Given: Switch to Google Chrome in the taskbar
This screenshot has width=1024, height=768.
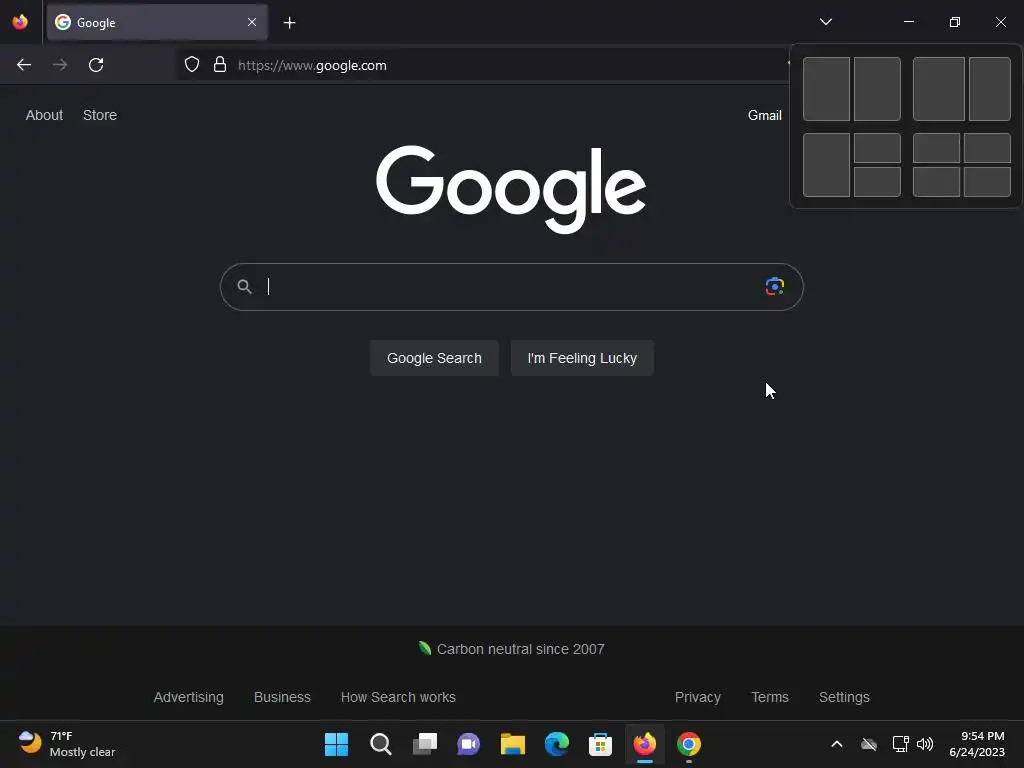Looking at the screenshot, I should point(688,744).
